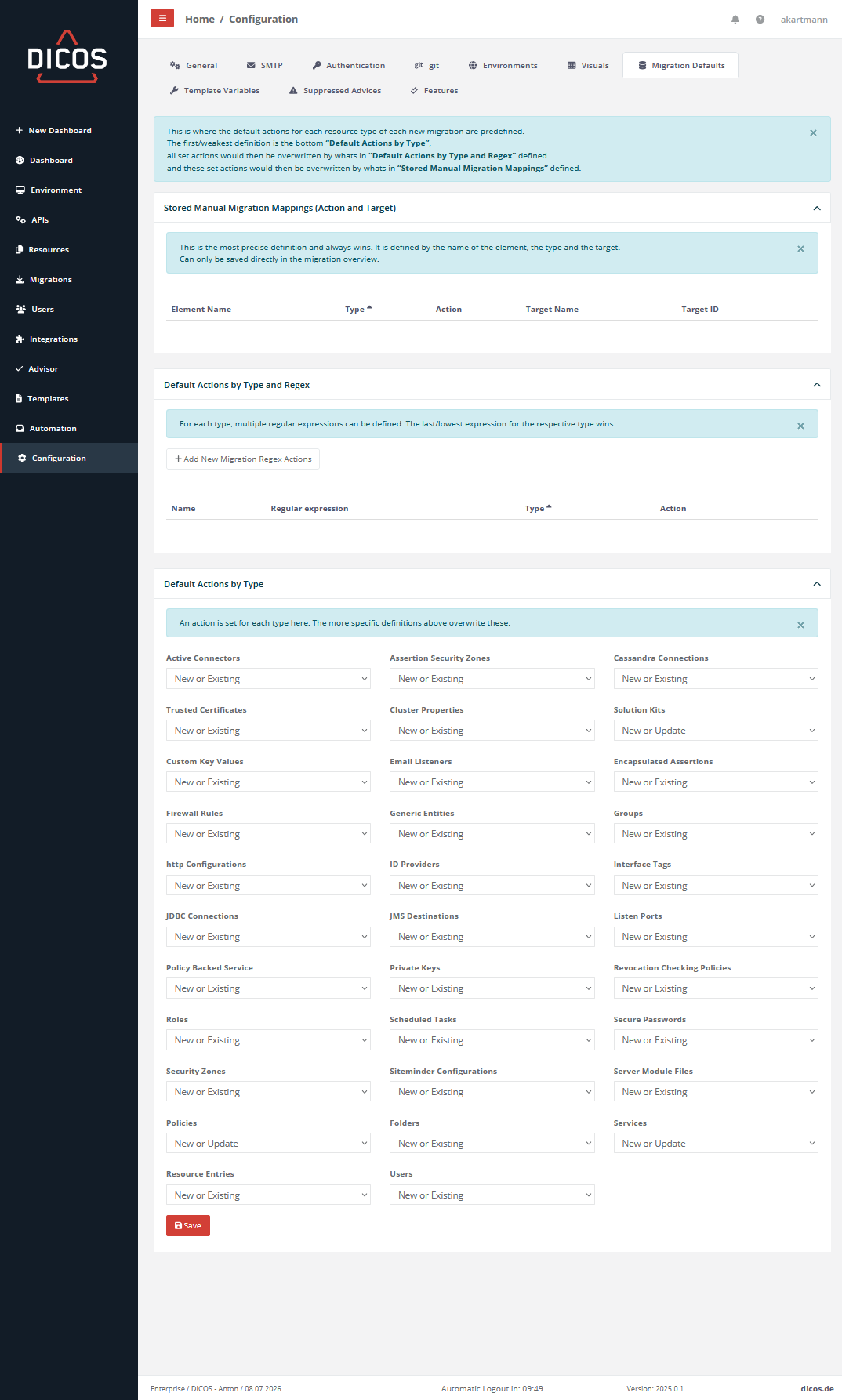Open Secure Passwords dropdown
The height and width of the screenshot is (1400, 842).
point(716,1040)
